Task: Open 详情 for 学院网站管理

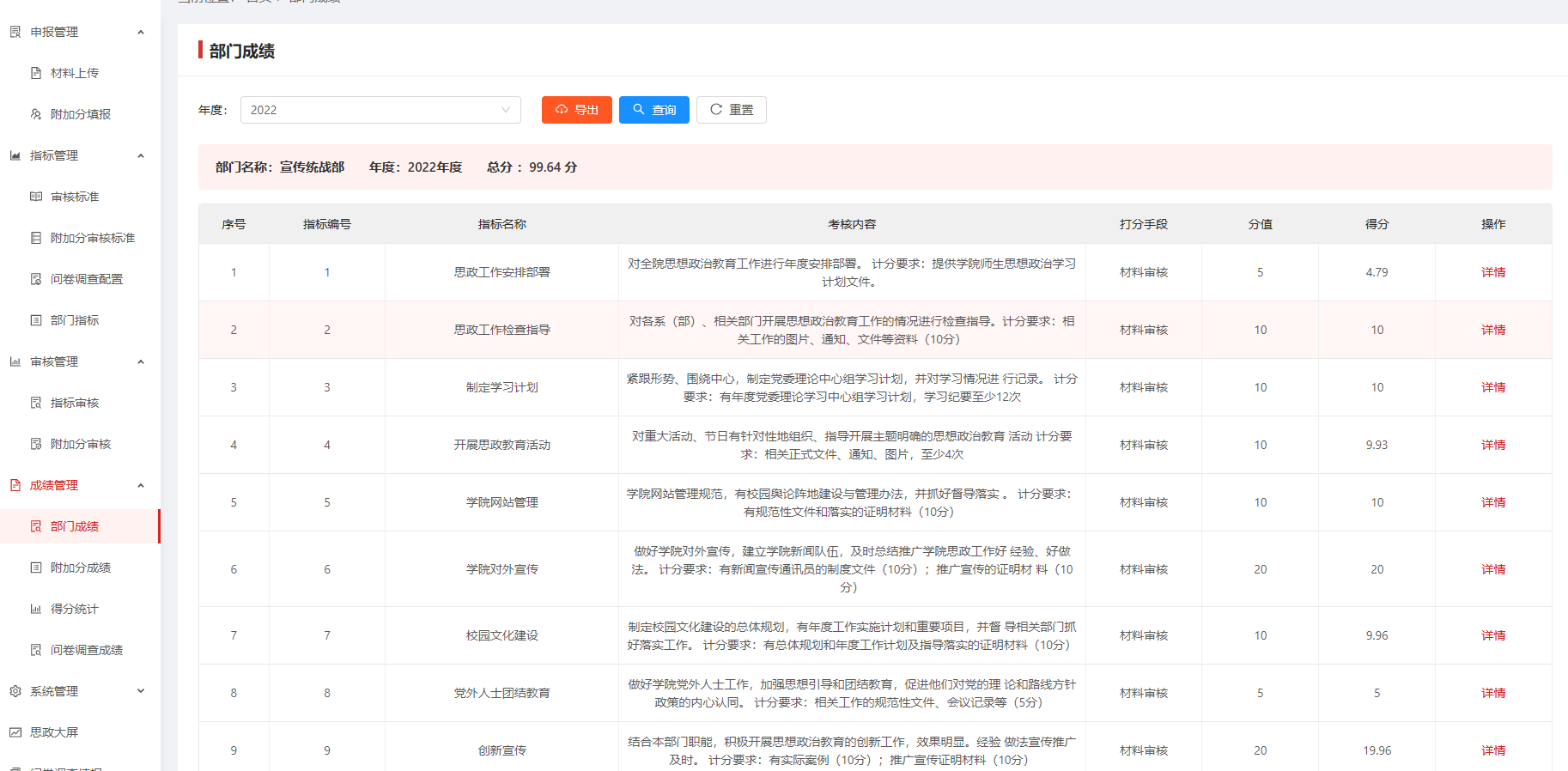Action: 1493,502
